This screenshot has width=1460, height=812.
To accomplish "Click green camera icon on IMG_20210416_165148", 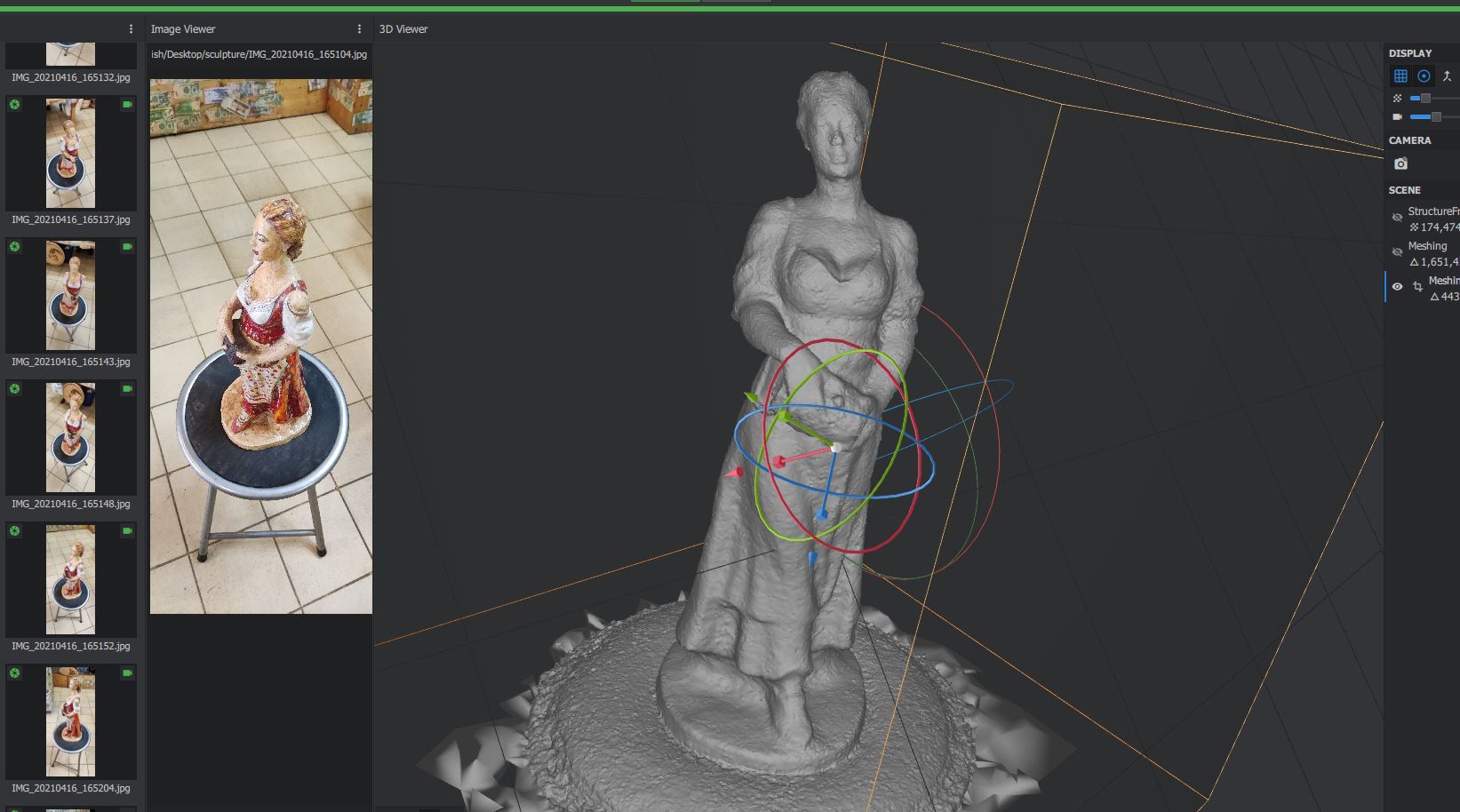I will pos(127,389).
